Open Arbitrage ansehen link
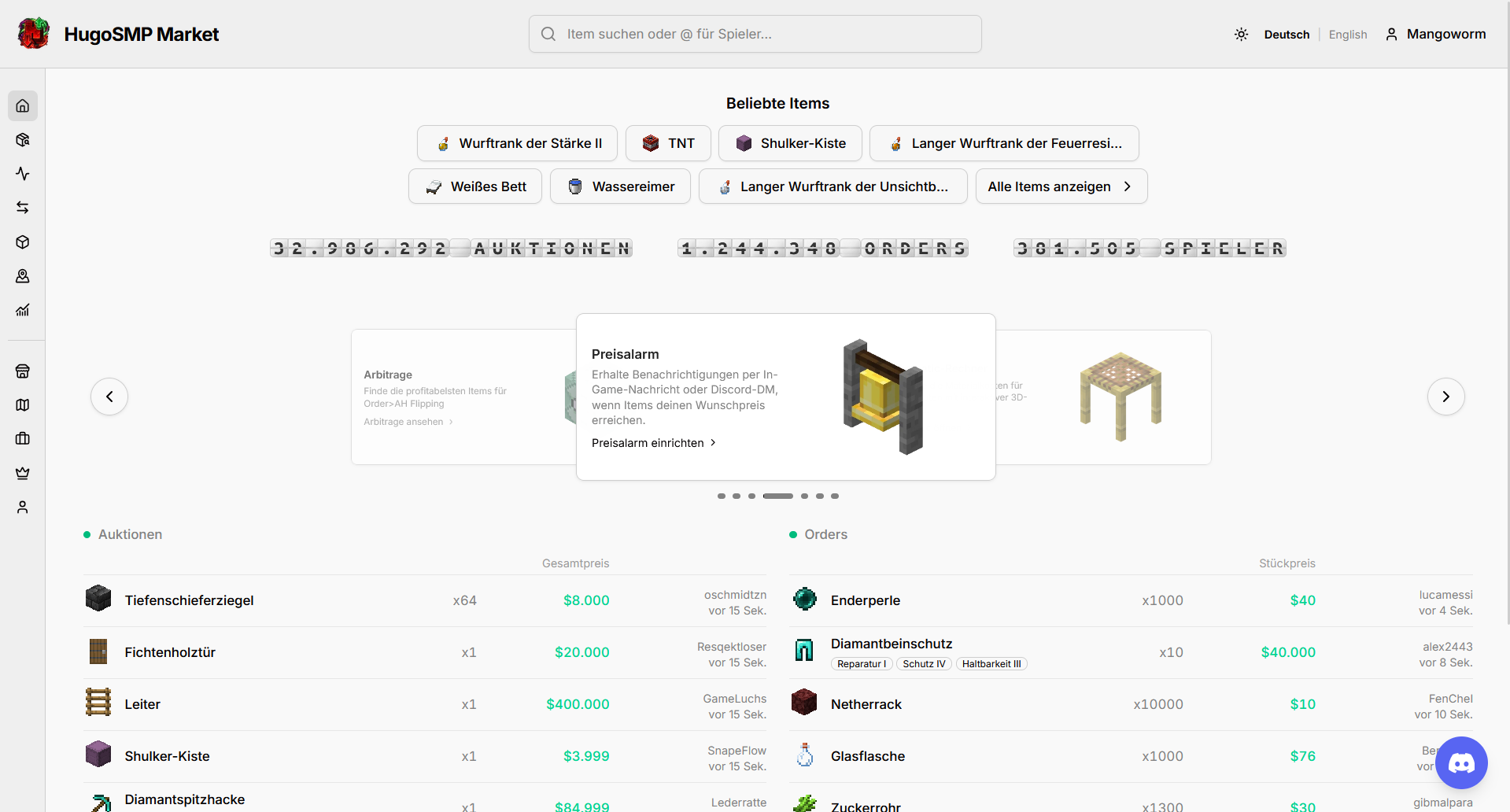This screenshot has height=812, width=1510. pos(408,422)
